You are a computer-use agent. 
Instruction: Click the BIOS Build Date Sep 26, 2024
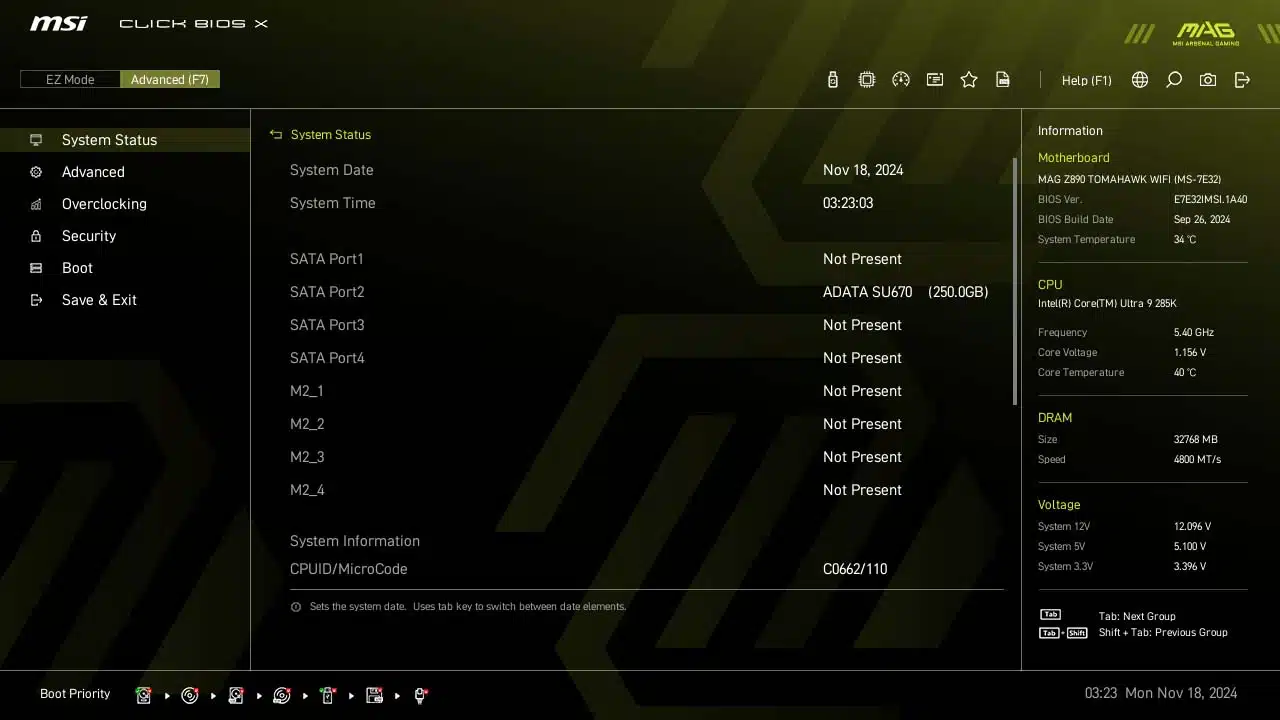tap(1202, 220)
